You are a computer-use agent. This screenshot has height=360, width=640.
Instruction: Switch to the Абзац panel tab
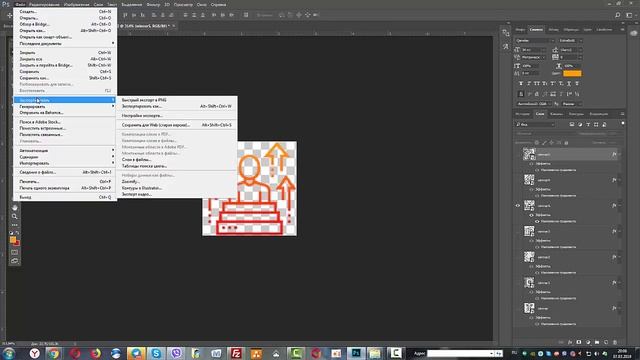point(553,29)
